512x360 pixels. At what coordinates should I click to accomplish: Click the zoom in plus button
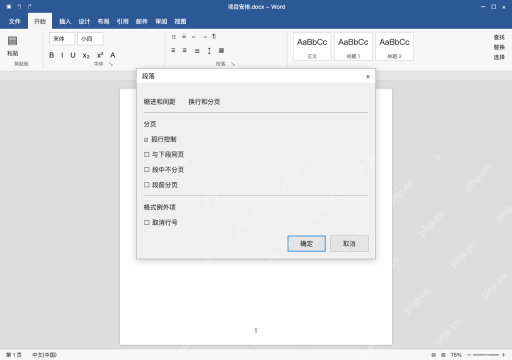[x=503, y=355]
